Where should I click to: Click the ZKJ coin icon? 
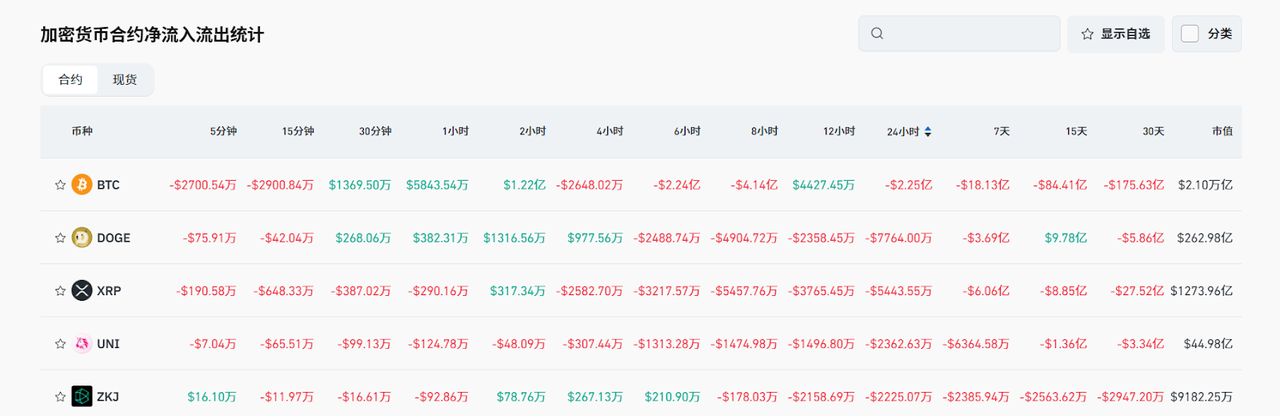click(81, 397)
